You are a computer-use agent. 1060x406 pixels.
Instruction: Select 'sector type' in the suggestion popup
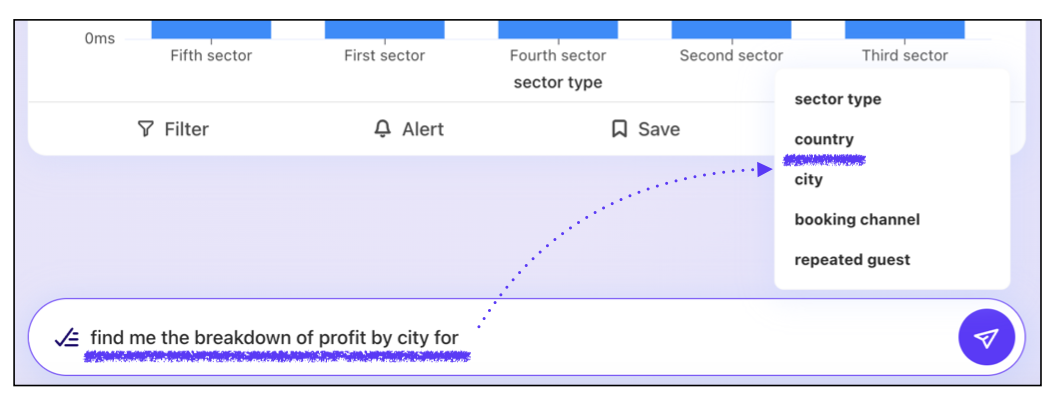tap(837, 99)
